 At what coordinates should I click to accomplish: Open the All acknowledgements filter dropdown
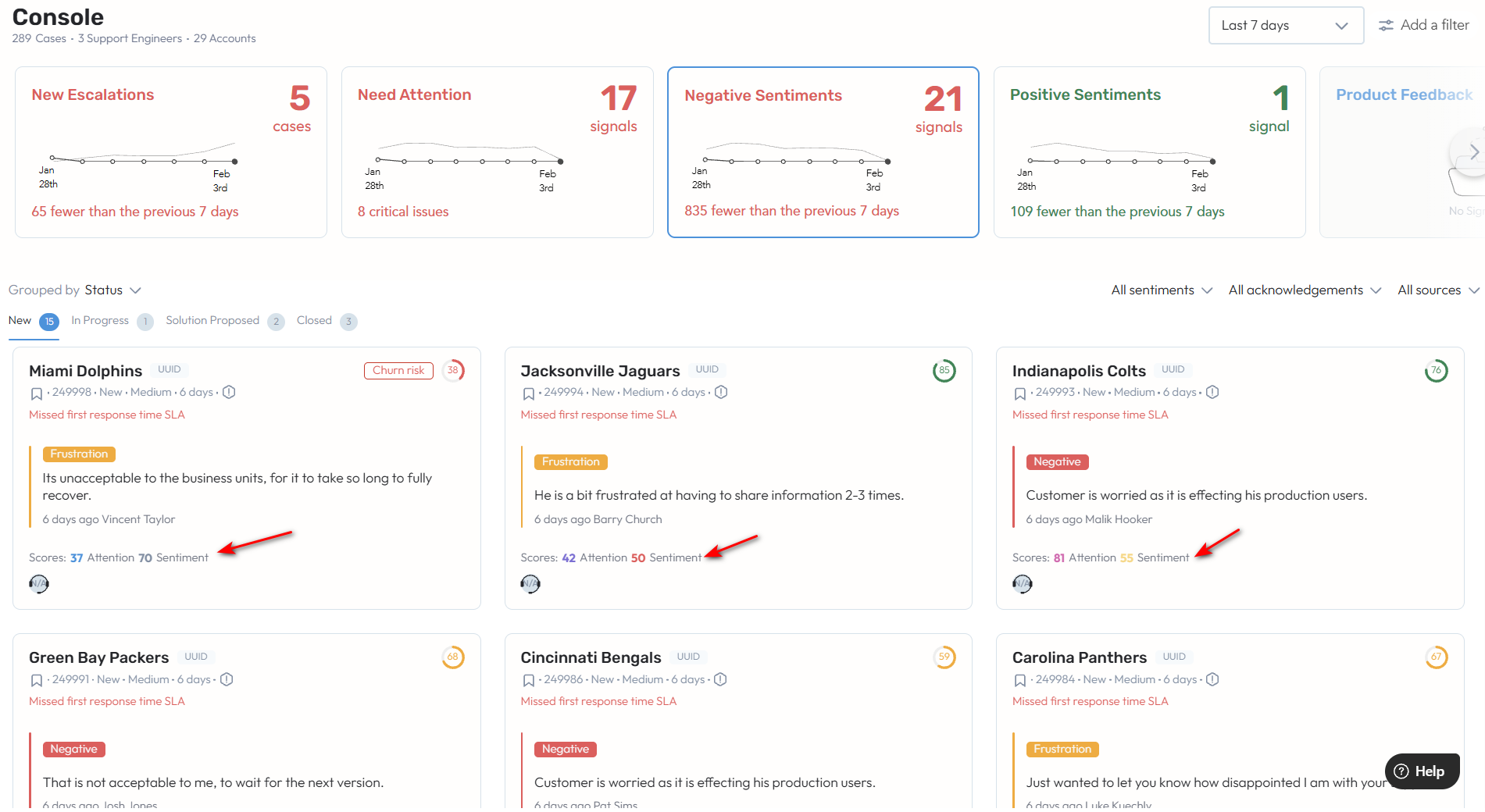1305,290
